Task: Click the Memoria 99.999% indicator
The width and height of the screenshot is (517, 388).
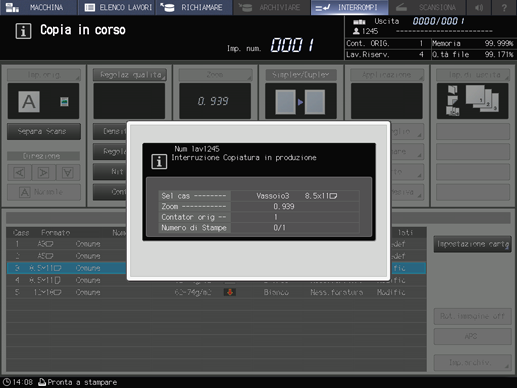Action: [x=473, y=43]
